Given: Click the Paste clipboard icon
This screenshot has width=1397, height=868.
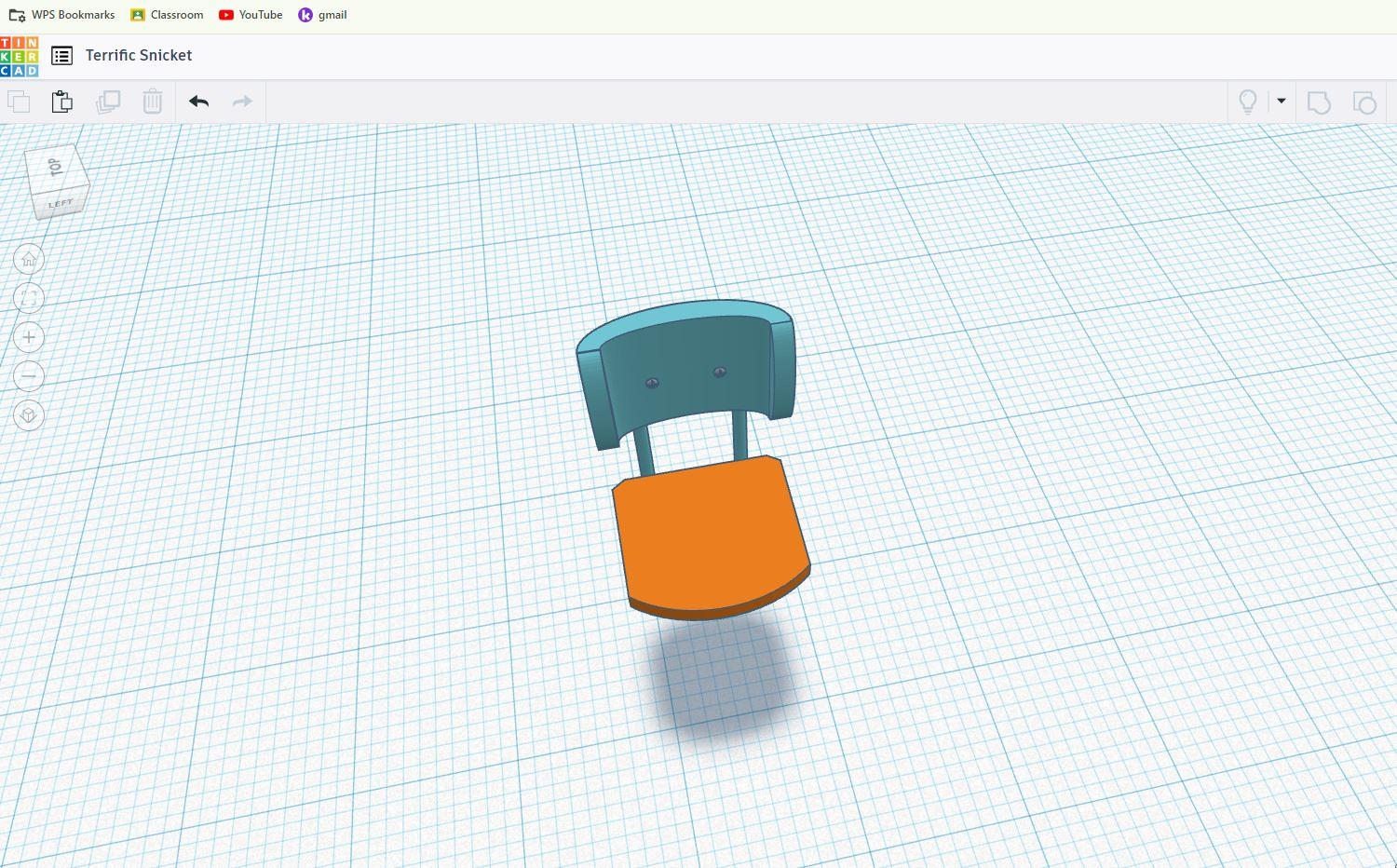Looking at the screenshot, I should click(62, 102).
